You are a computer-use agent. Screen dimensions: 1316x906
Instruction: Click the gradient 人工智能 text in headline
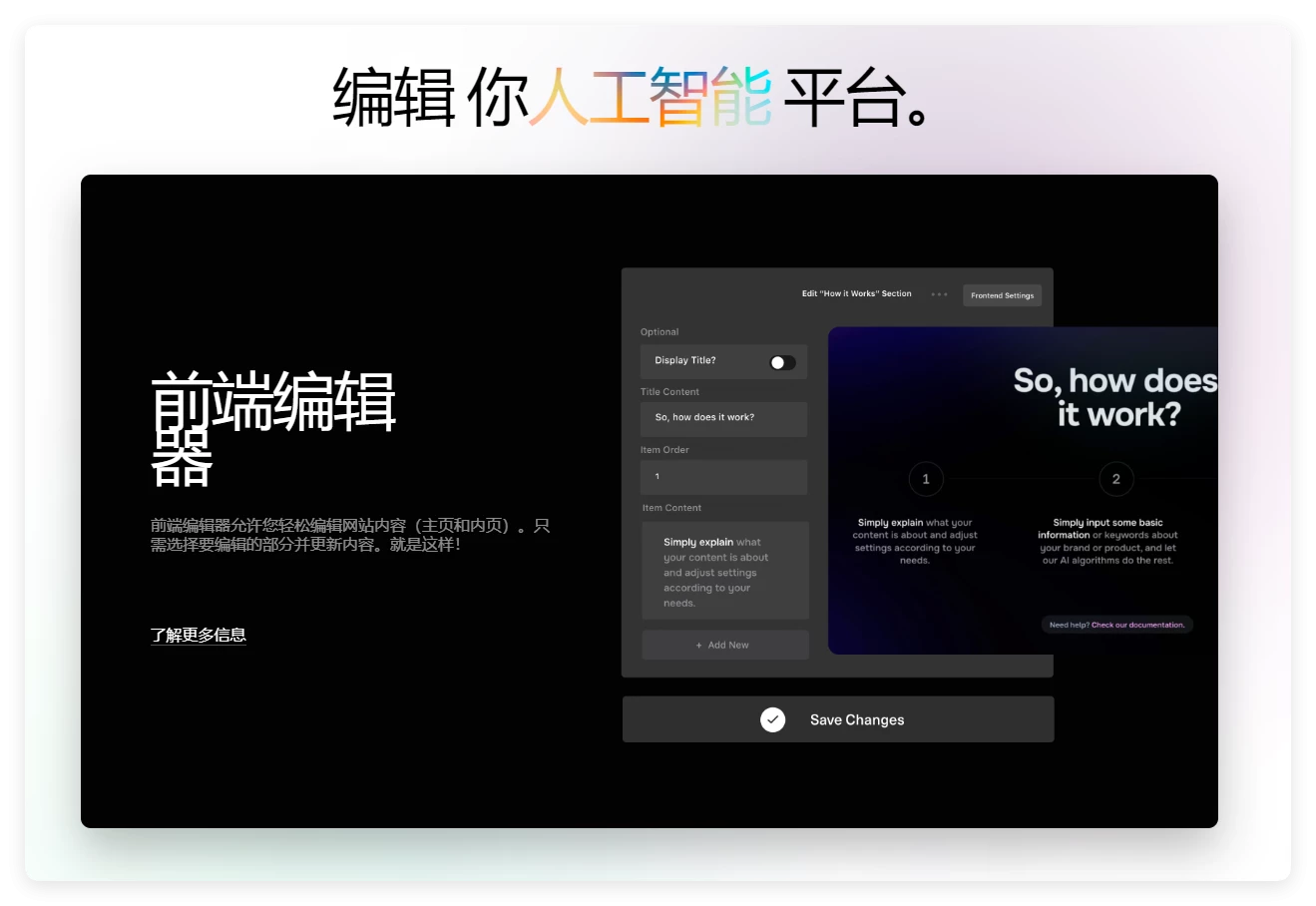coord(650,98)
